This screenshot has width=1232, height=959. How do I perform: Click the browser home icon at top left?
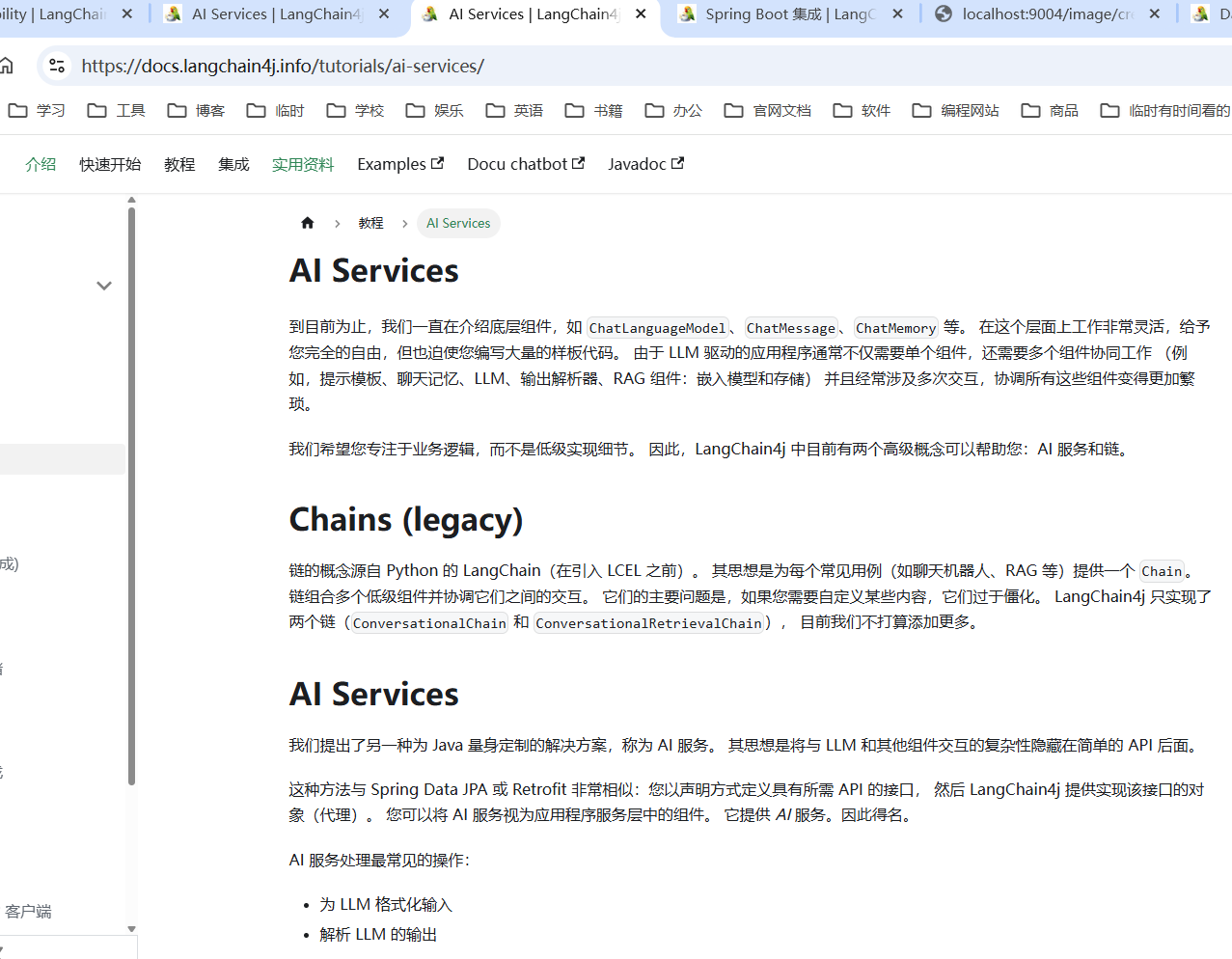[x=8, y=66]
